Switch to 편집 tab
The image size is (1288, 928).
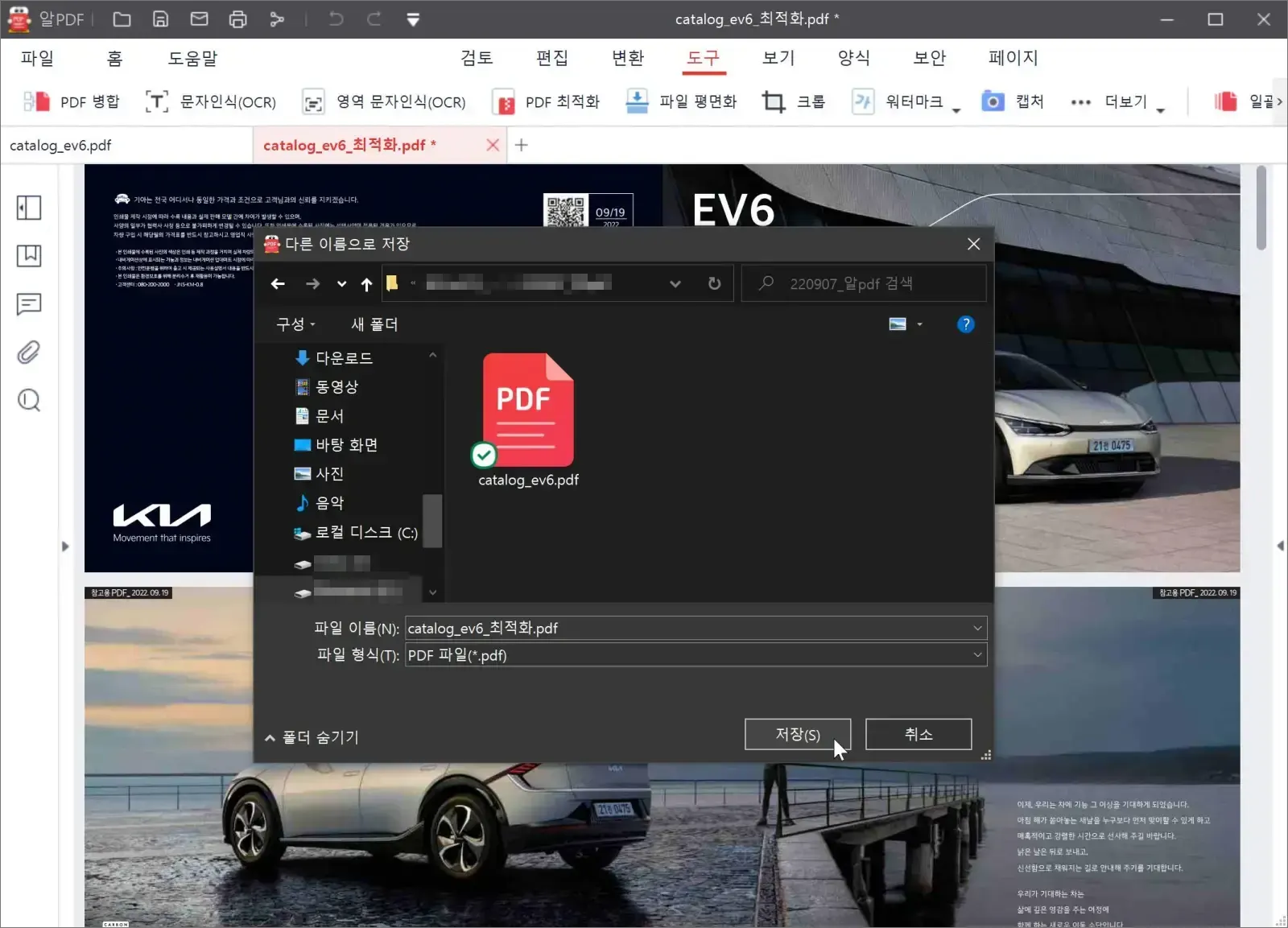click(552, 58)
